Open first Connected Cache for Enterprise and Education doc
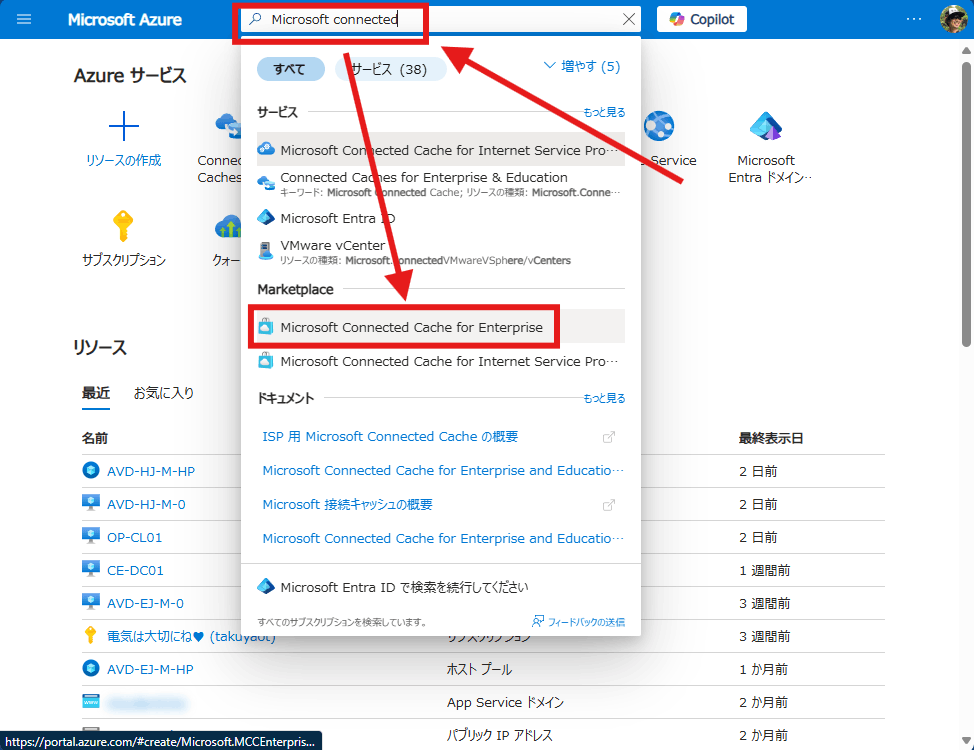The height and width of the screenshot is (750, 974). pos(442,470)
